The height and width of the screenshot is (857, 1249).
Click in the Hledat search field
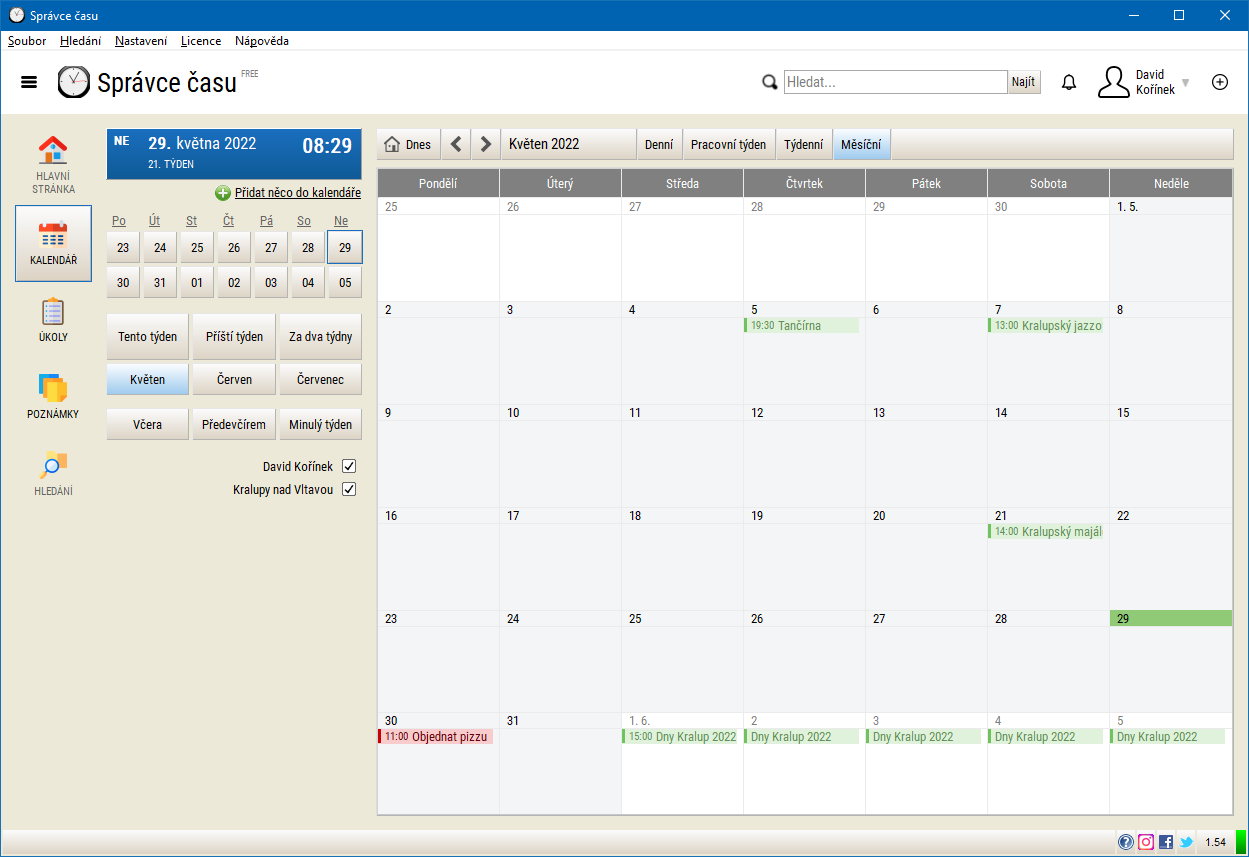[x=894, y=82]
